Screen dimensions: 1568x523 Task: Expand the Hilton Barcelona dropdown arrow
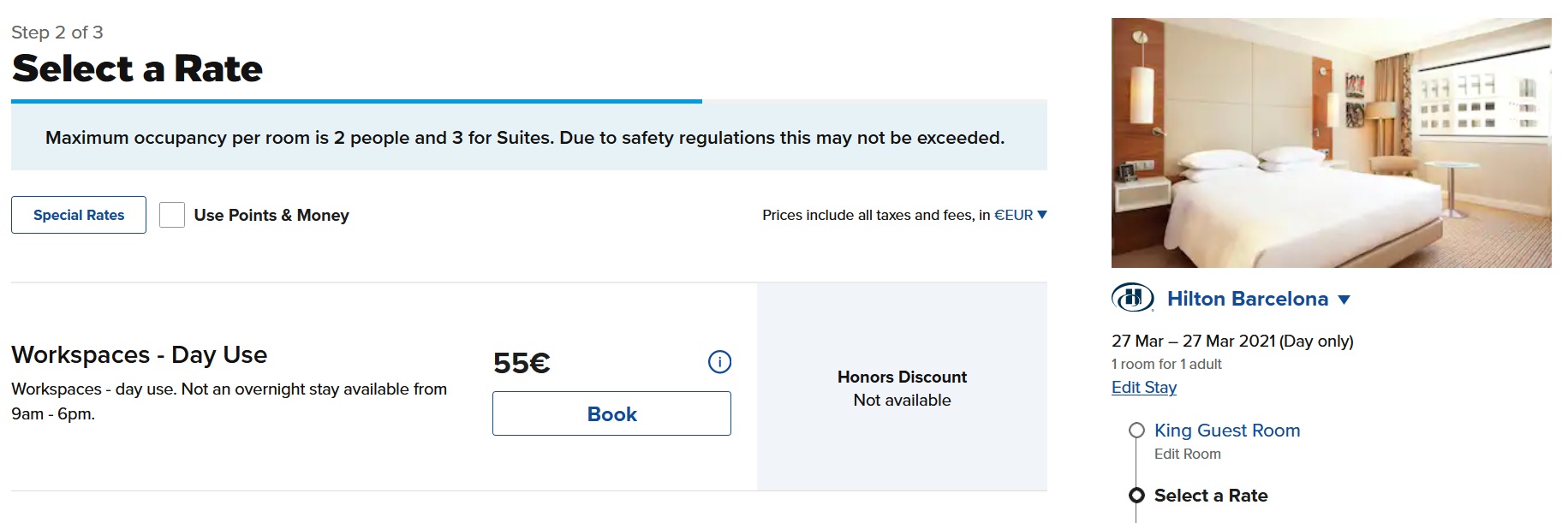(1344, 300)
